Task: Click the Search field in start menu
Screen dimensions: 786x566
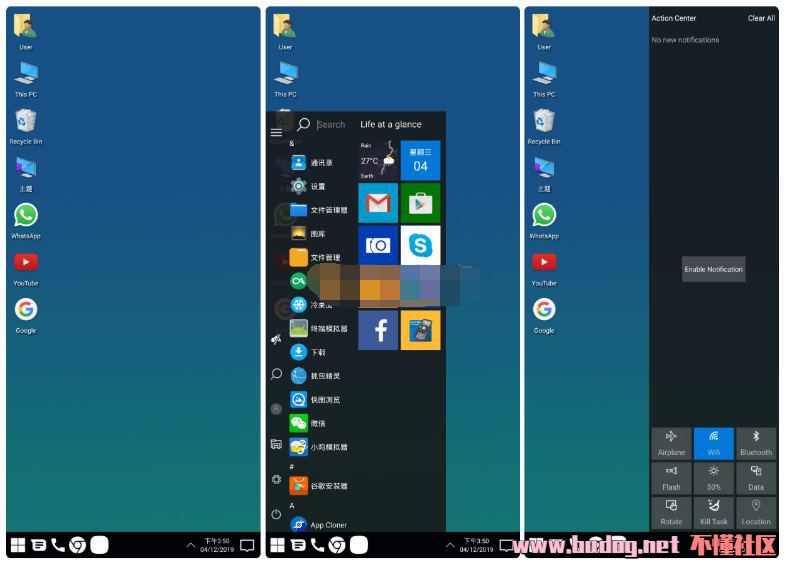Action: tap(331, 124)
